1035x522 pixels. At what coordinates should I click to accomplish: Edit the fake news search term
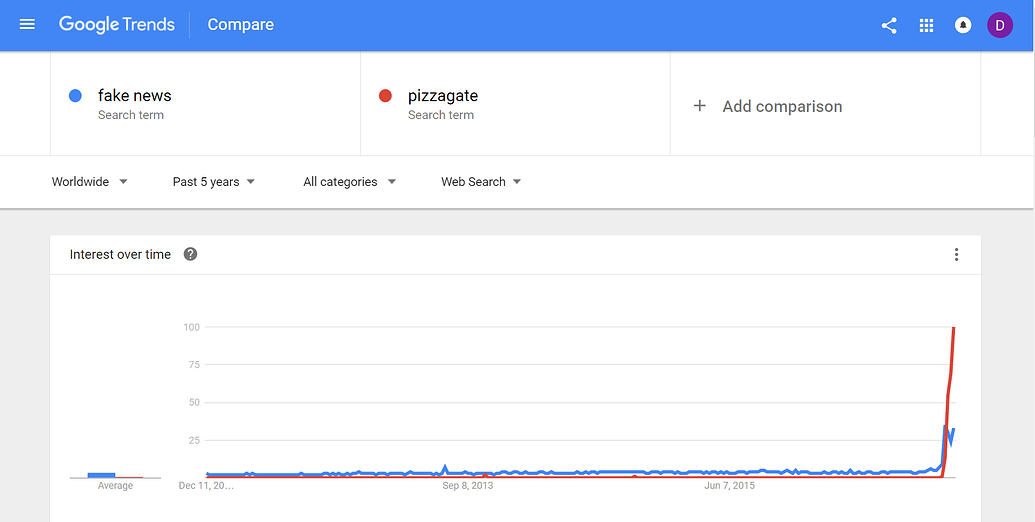point(134,96)
